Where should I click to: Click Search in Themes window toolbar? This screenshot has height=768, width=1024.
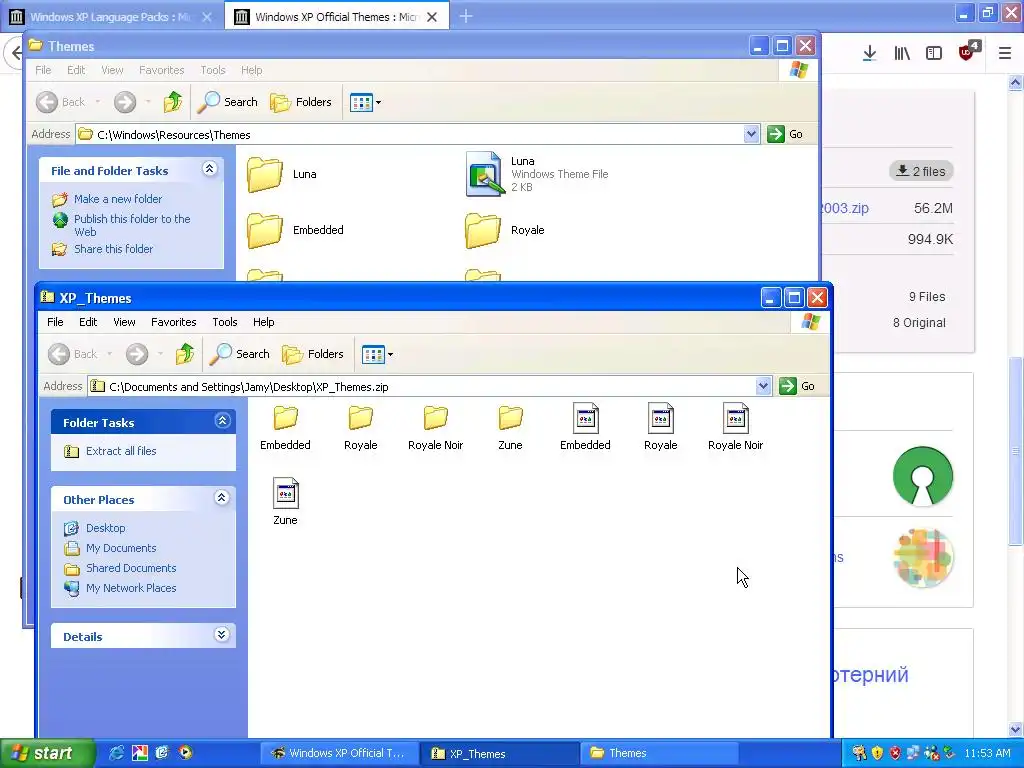coord(228,102)
